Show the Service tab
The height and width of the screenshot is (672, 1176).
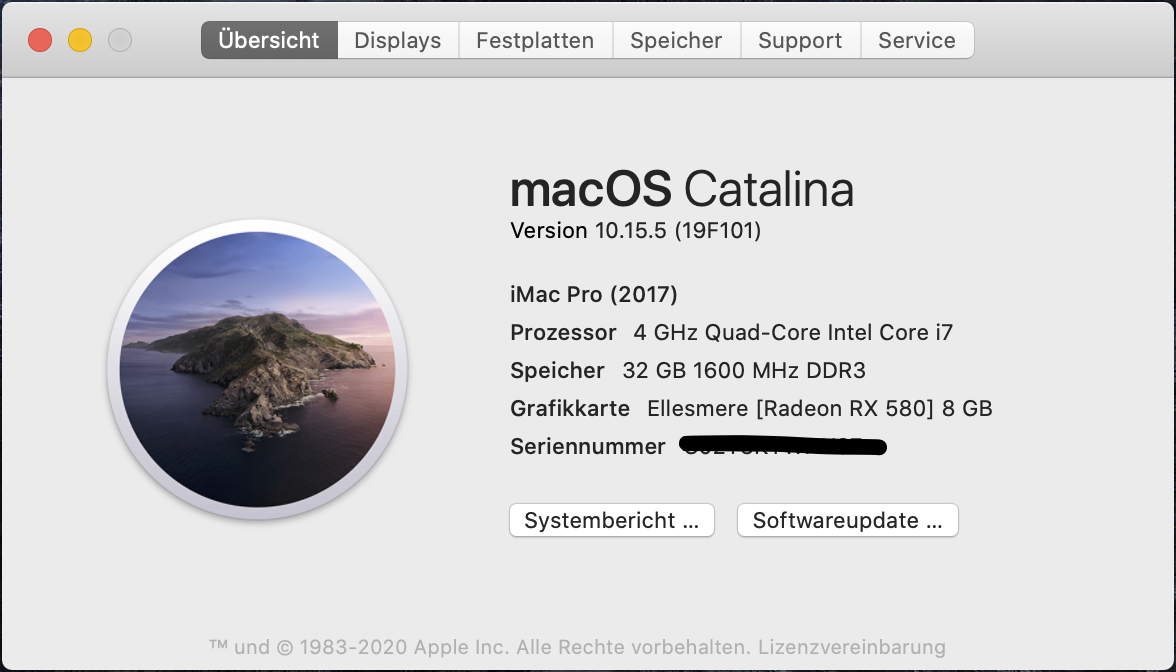(x=917, y=41)
